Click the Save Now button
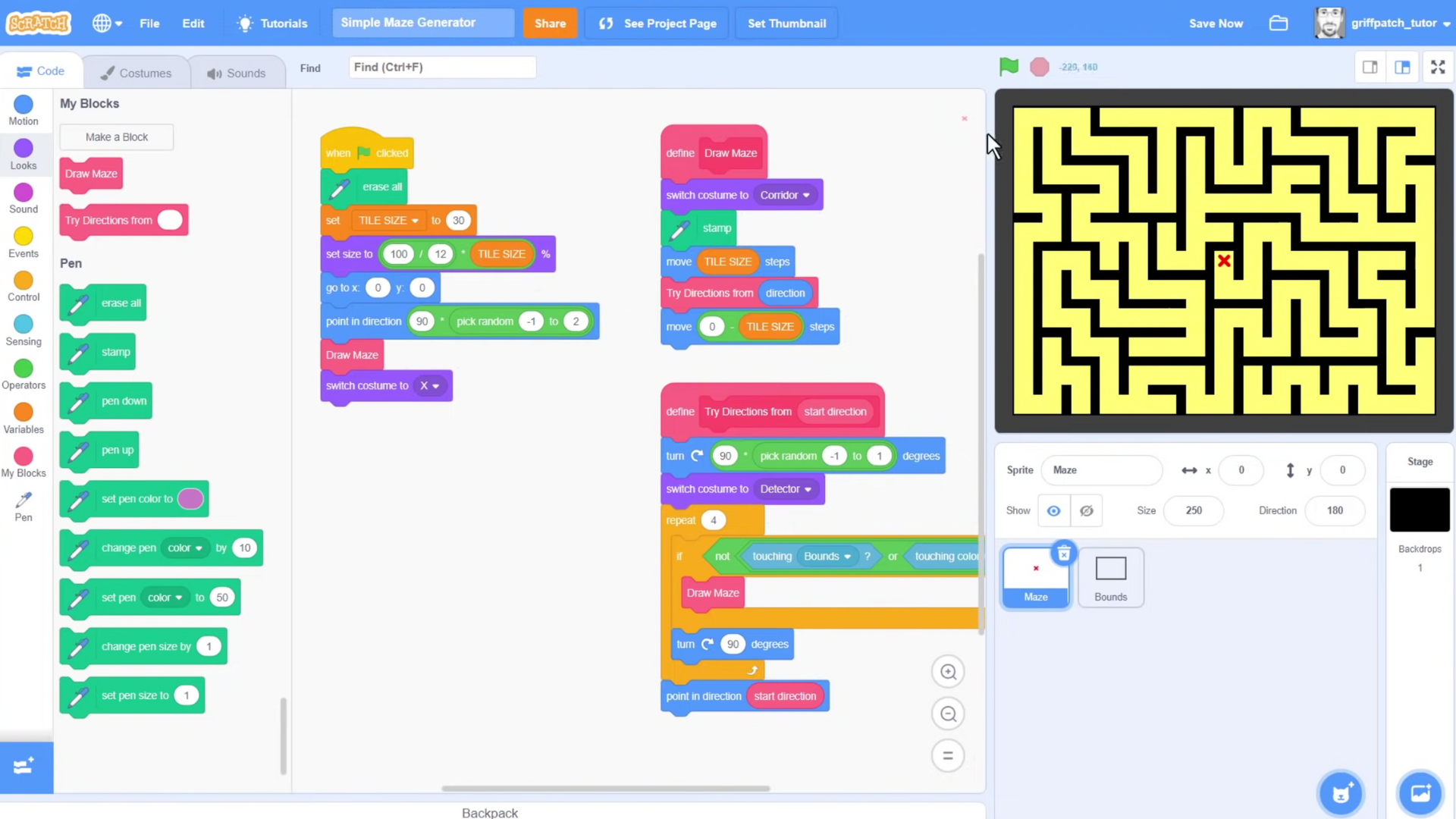 (x=1216, y=23)
